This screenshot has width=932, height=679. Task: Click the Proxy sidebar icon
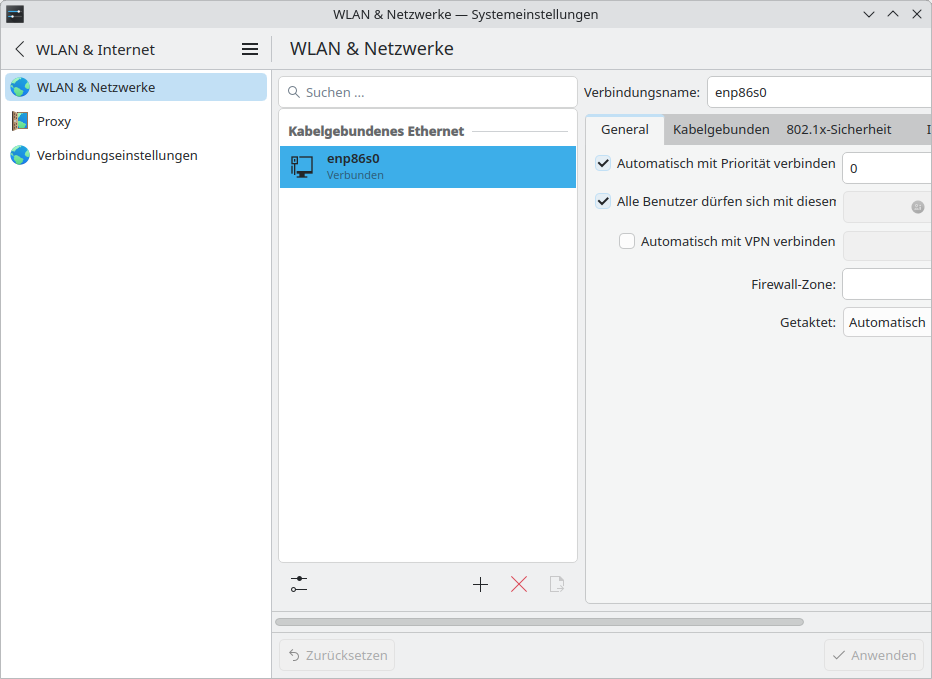click(20, 121)
